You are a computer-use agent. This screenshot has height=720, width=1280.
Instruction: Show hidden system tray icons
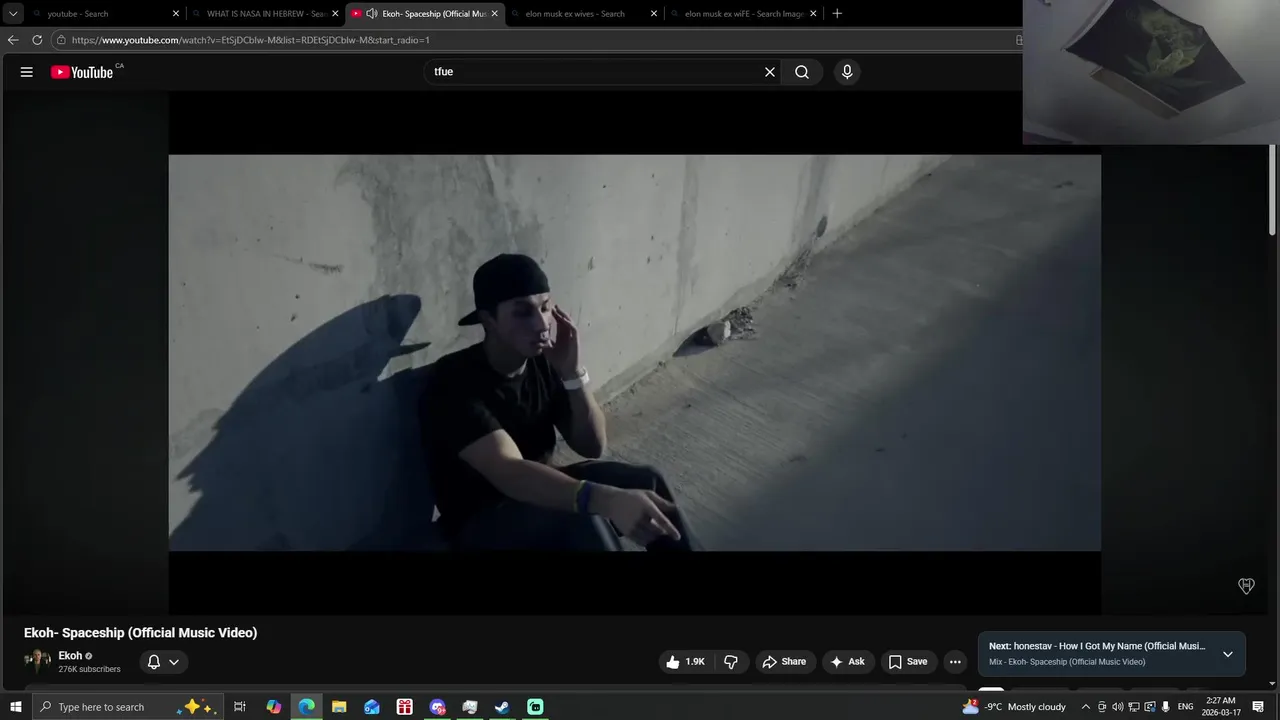pos(1086,707)
